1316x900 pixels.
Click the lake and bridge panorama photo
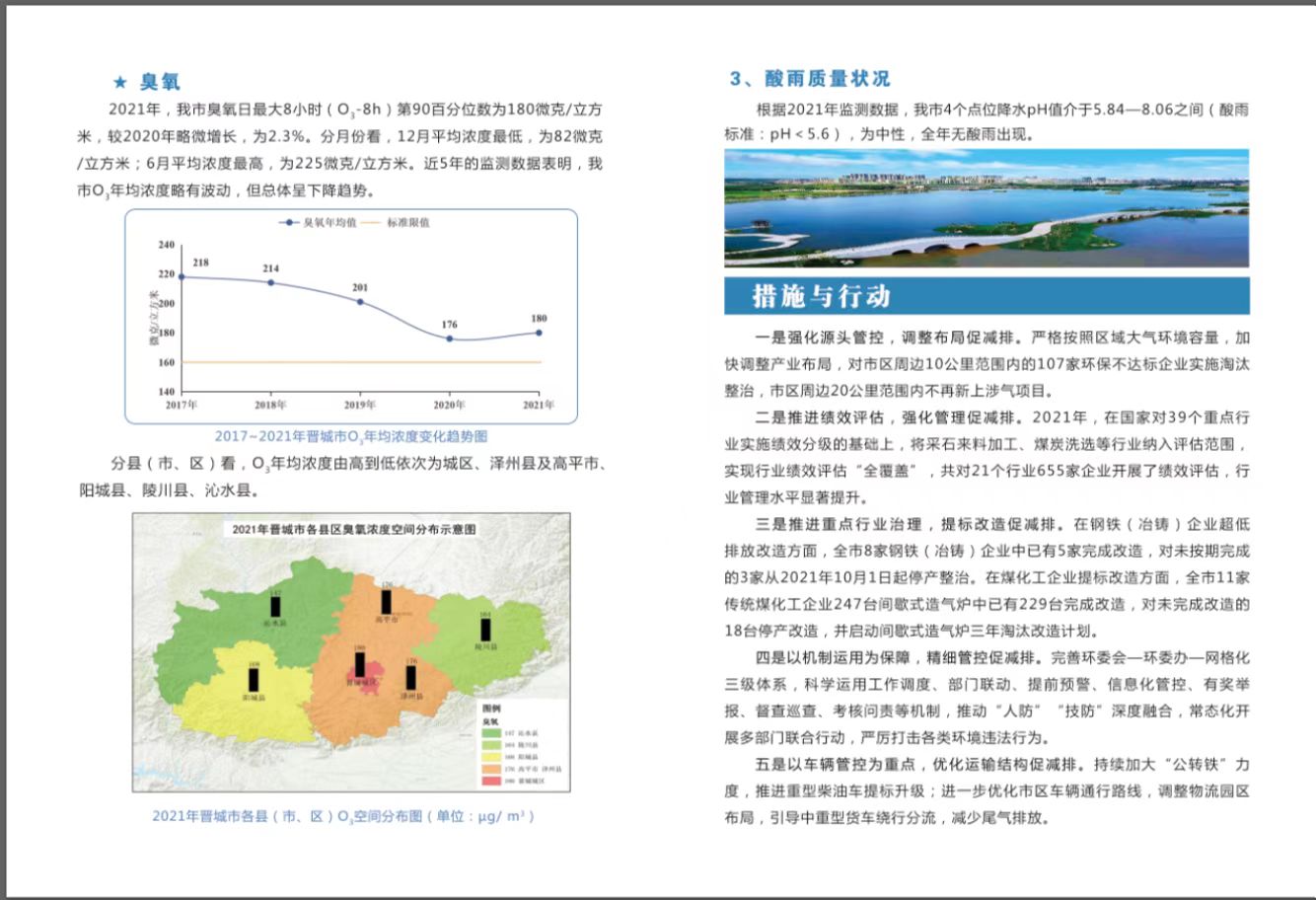(987, 208)
